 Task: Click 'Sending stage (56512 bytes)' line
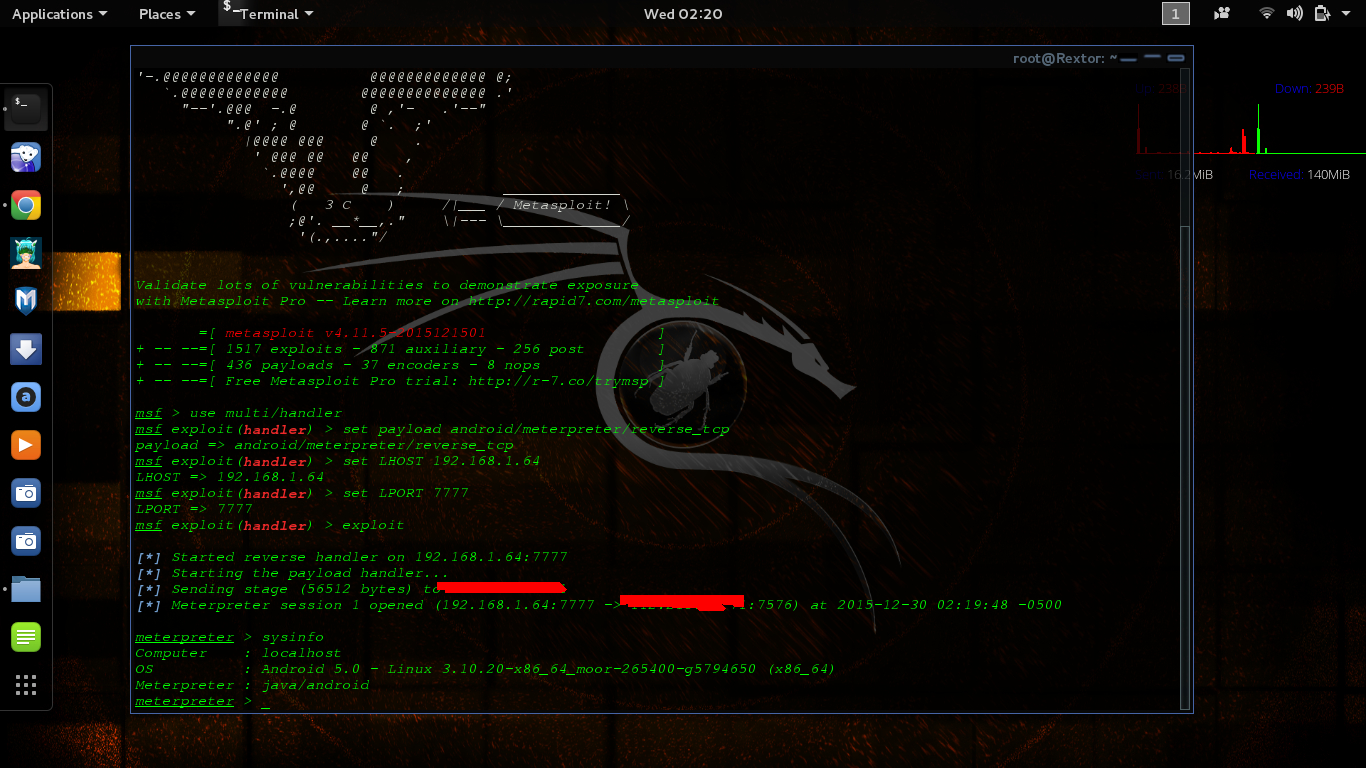point(350,589)
